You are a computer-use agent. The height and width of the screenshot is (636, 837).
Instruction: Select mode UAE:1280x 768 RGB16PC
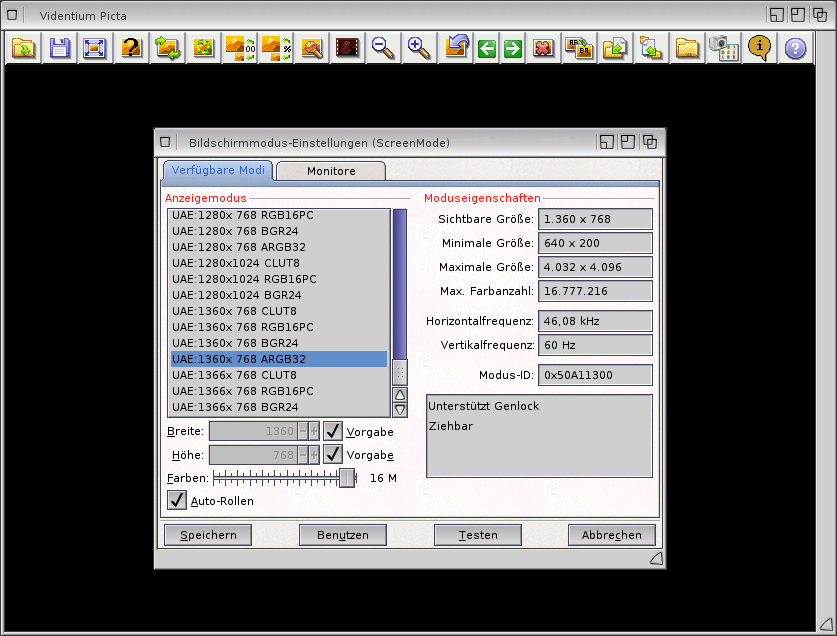pyautogui.click(x=279, y=215)
